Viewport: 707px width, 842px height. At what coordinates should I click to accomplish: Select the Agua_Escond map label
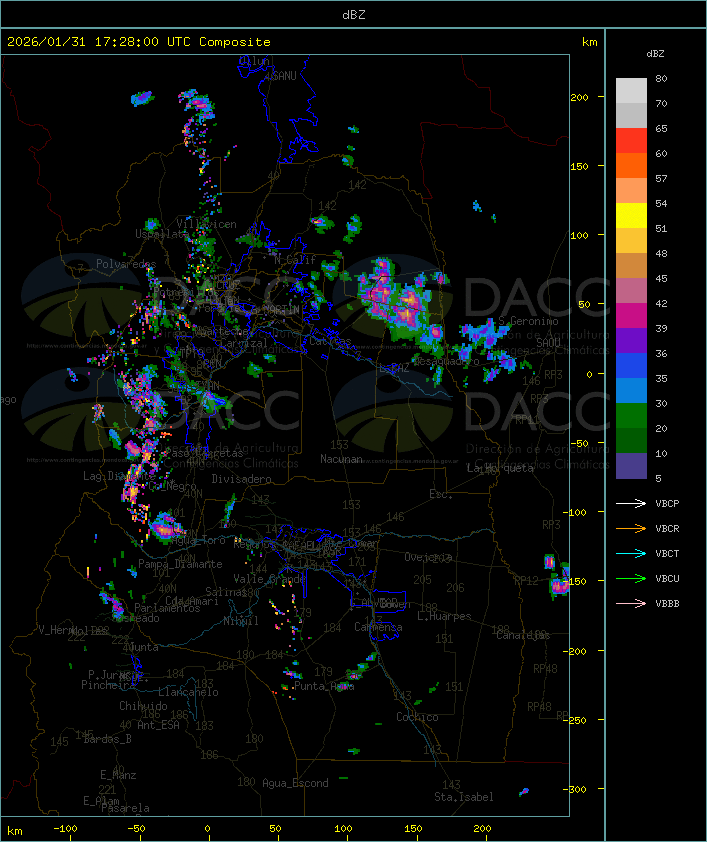coord(294,783)
